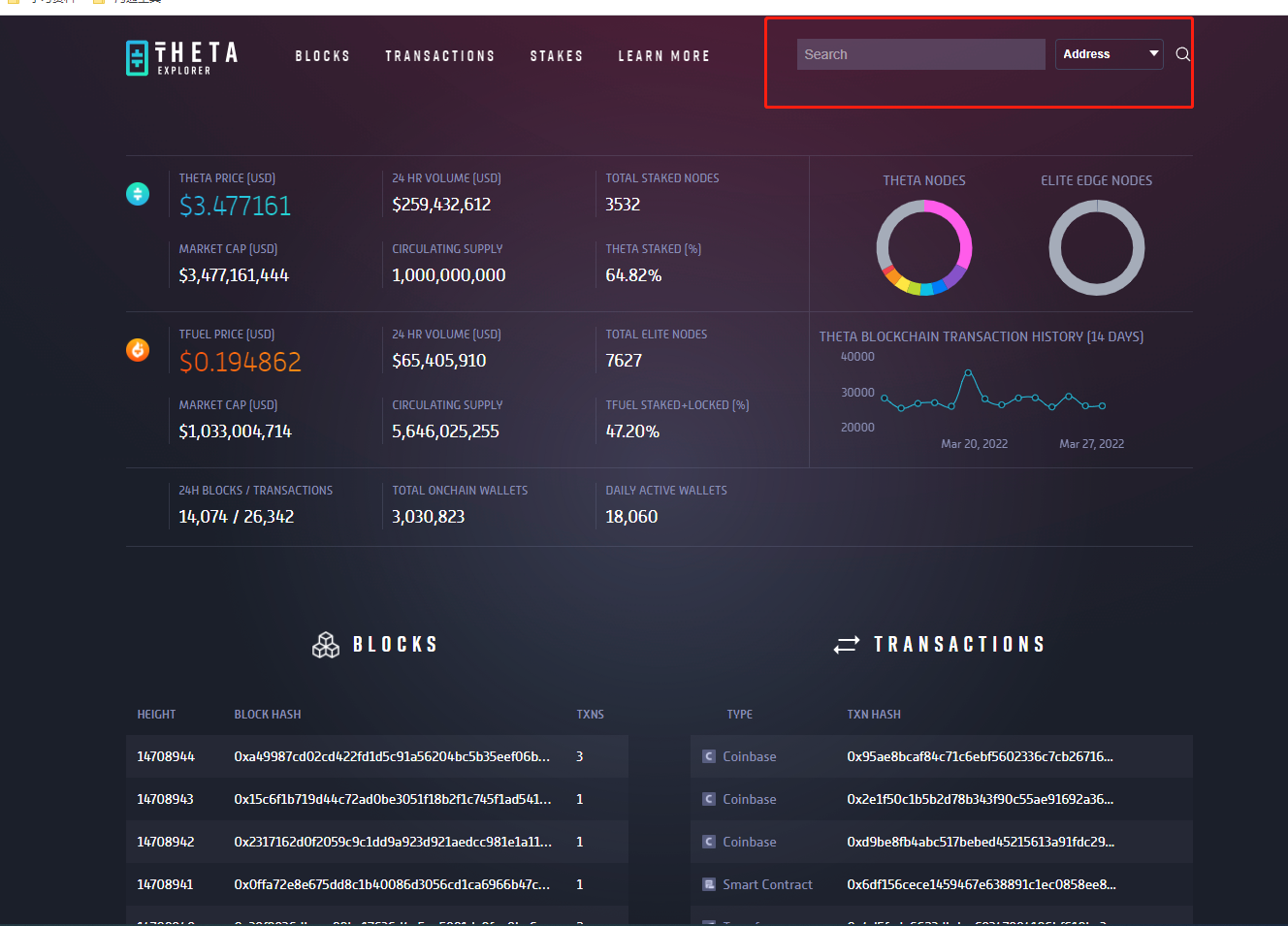
Task: Open the Address search type dropdown
Action: [x=1109, y=54]
